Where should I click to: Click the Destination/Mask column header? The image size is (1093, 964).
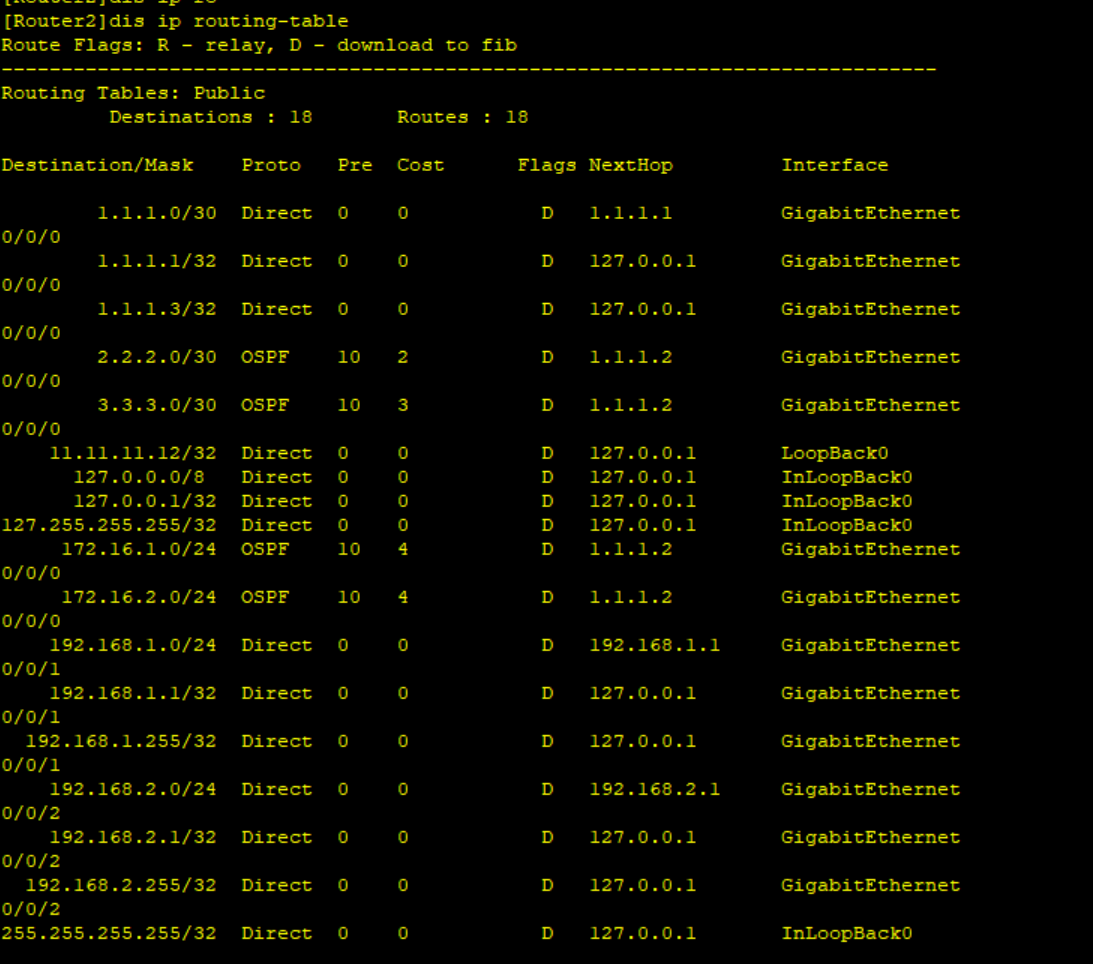pyautogui.click(x=97, y=165)
